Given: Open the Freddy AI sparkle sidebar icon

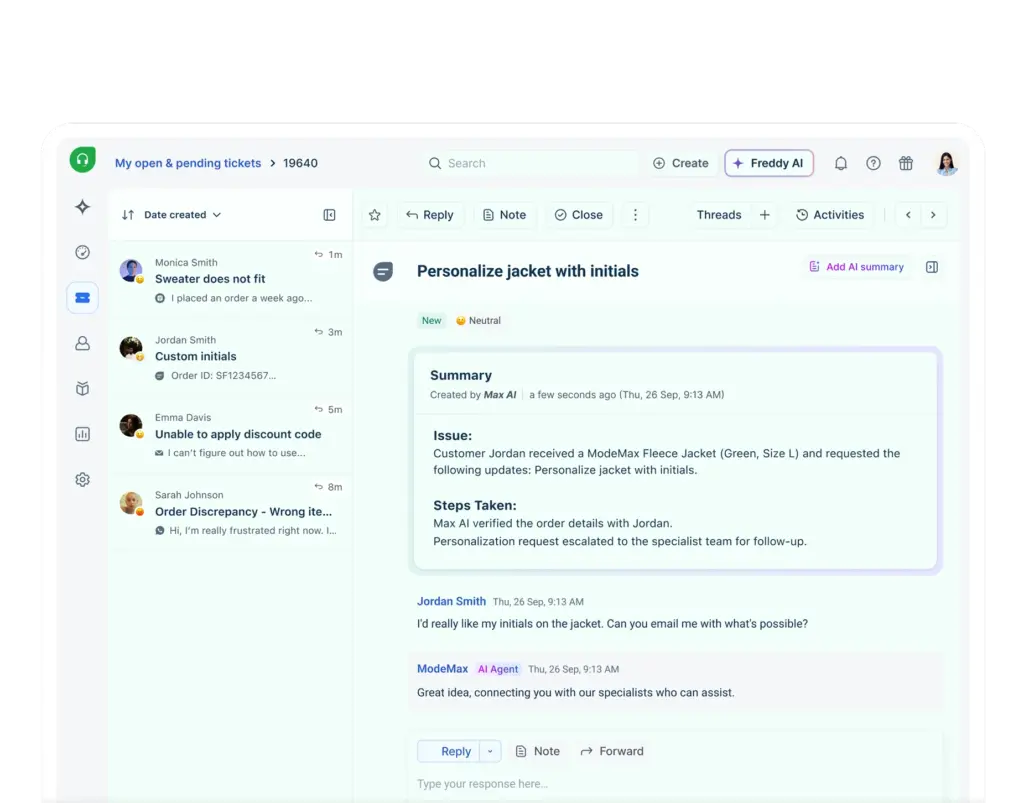Looking at the screenshot, I should click(82, 207).
